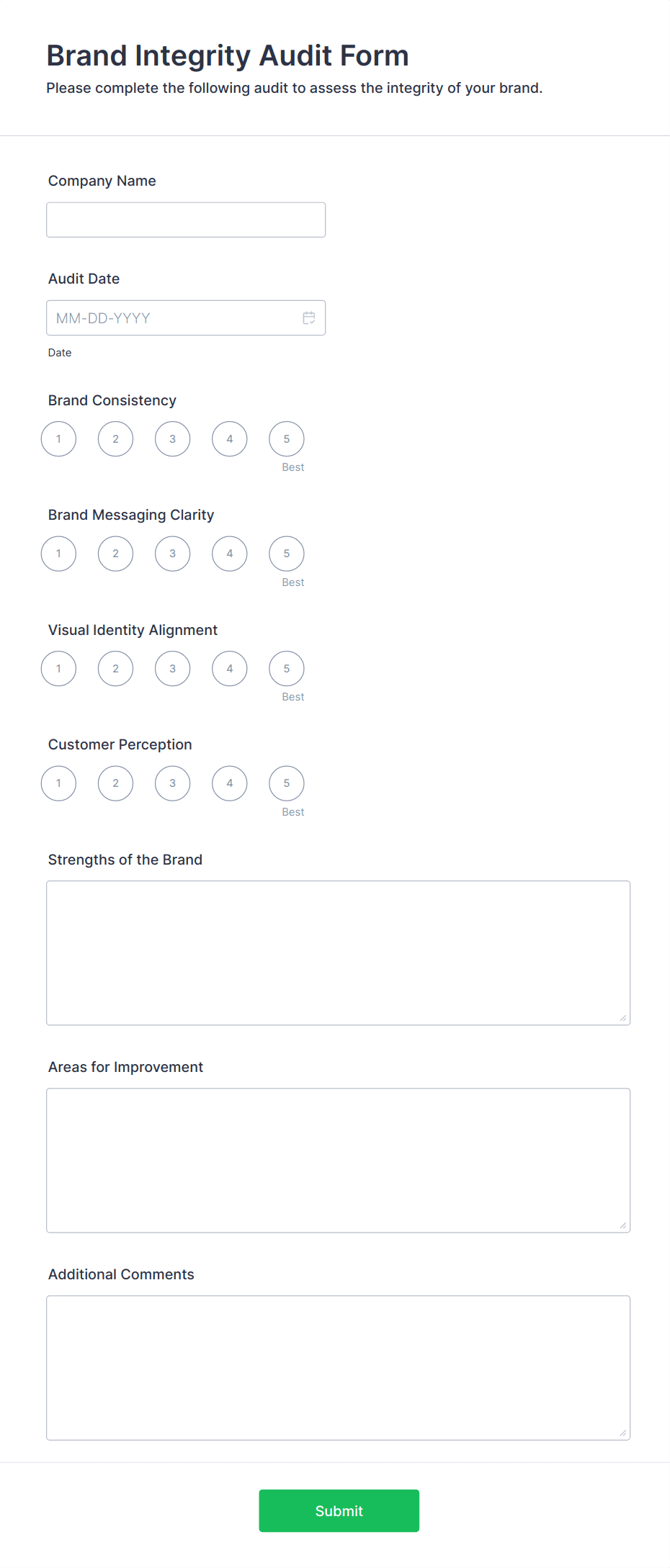Select rating 4 for Brand Consistency

click(229, 438)
